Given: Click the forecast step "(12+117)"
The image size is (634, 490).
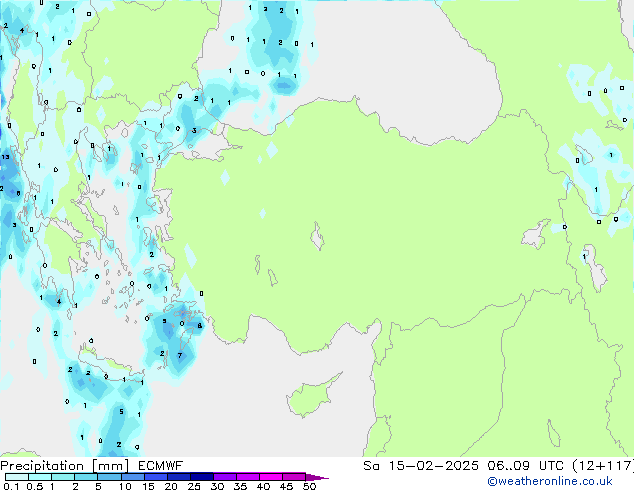Looking at the screenshot, I should pos(603,466).
